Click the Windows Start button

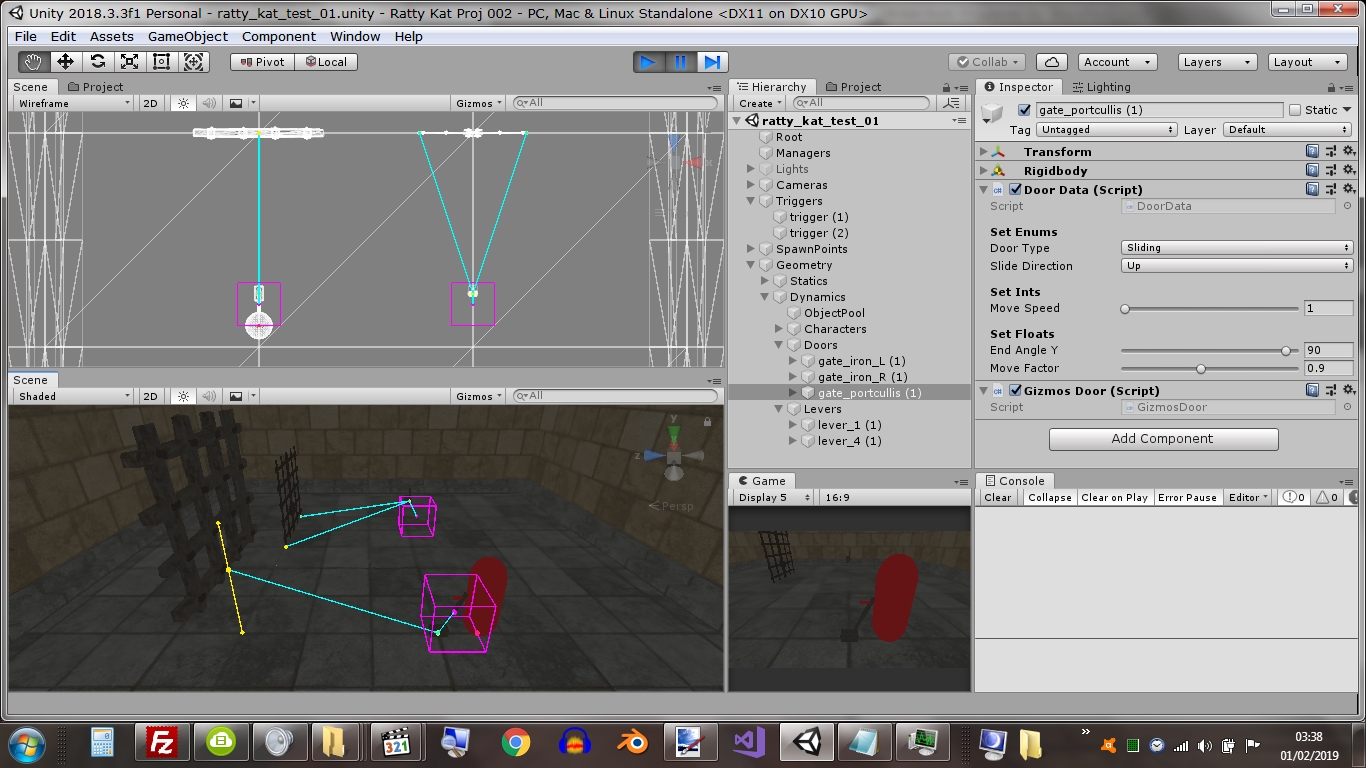[27, 743]
